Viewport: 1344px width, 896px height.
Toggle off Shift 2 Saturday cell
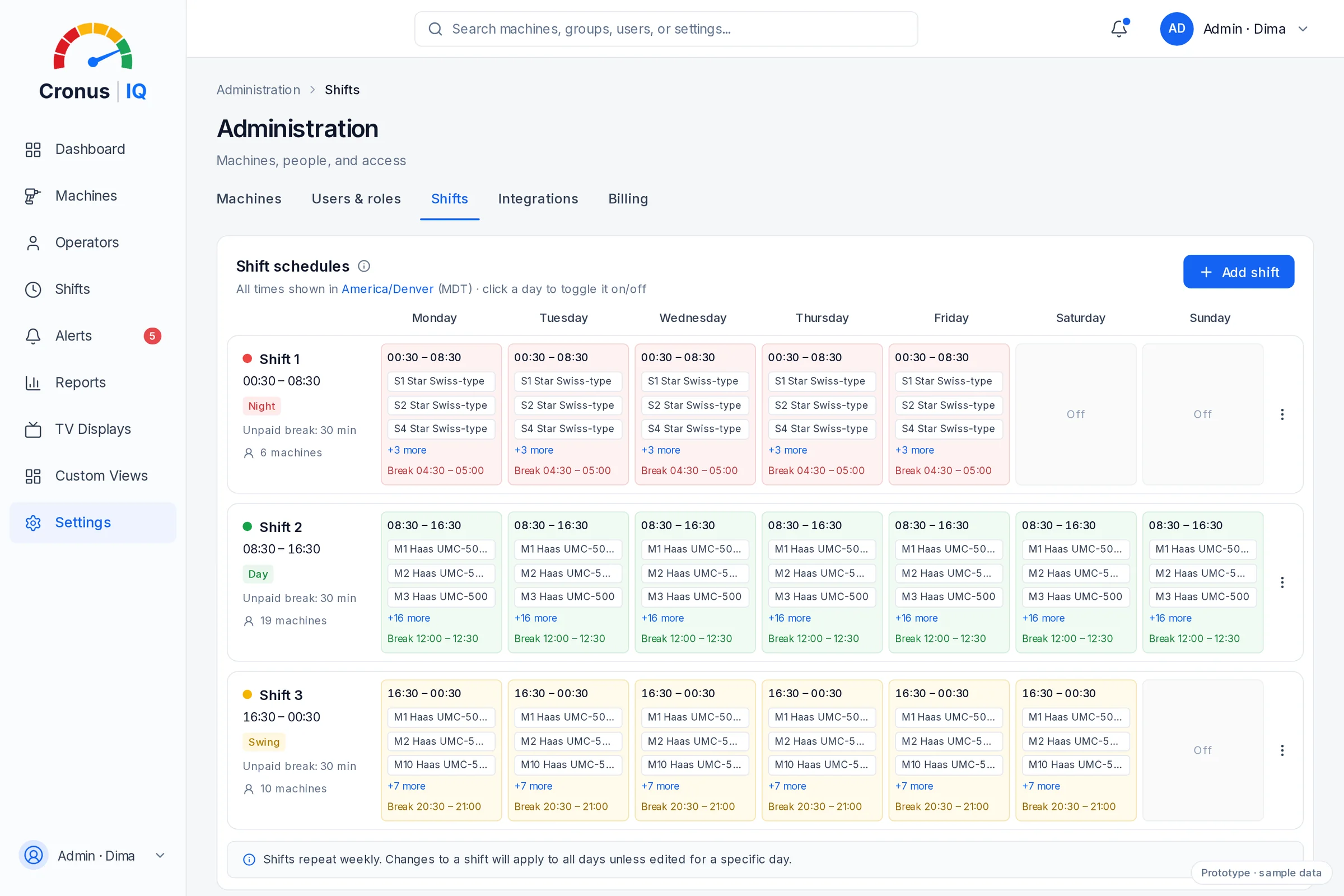pyautogui.click(x=1075, y=582)
